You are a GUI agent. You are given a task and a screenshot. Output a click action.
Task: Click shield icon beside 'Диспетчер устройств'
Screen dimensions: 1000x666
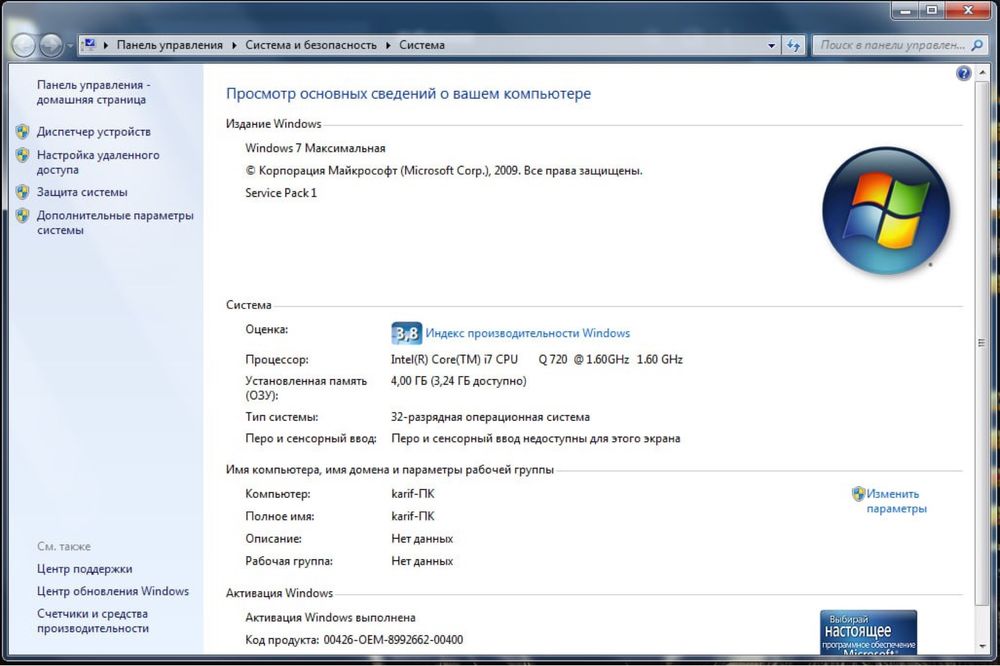22,131
